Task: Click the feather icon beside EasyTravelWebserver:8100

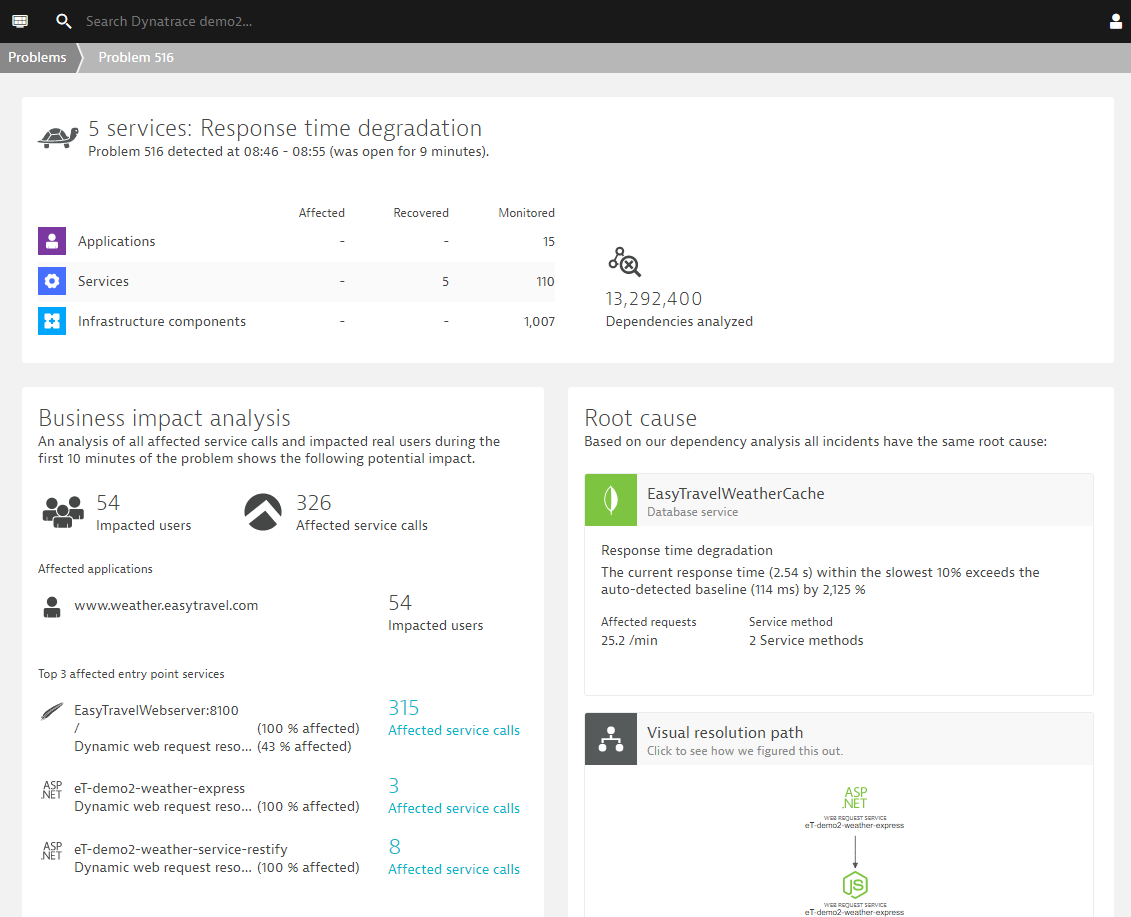Action: click(x=50, y=710)
